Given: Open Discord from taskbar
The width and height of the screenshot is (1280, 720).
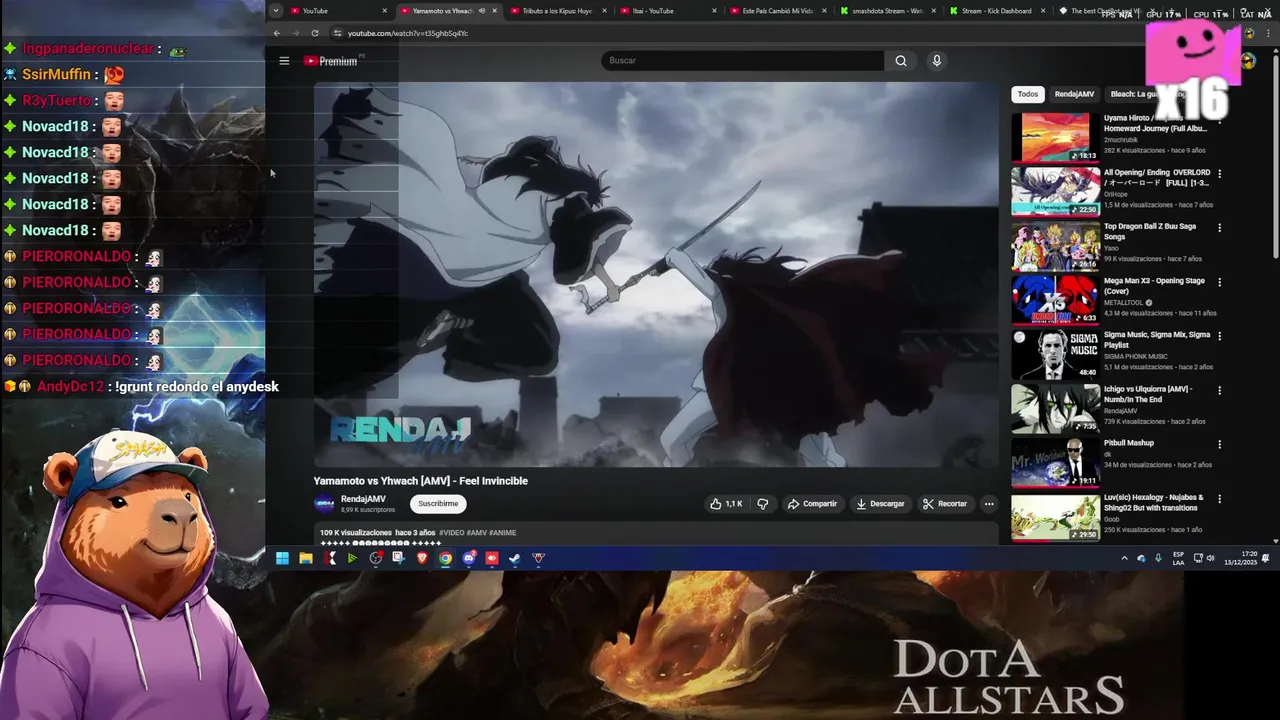Looking at the screenshot, I should tap(469, 558).
